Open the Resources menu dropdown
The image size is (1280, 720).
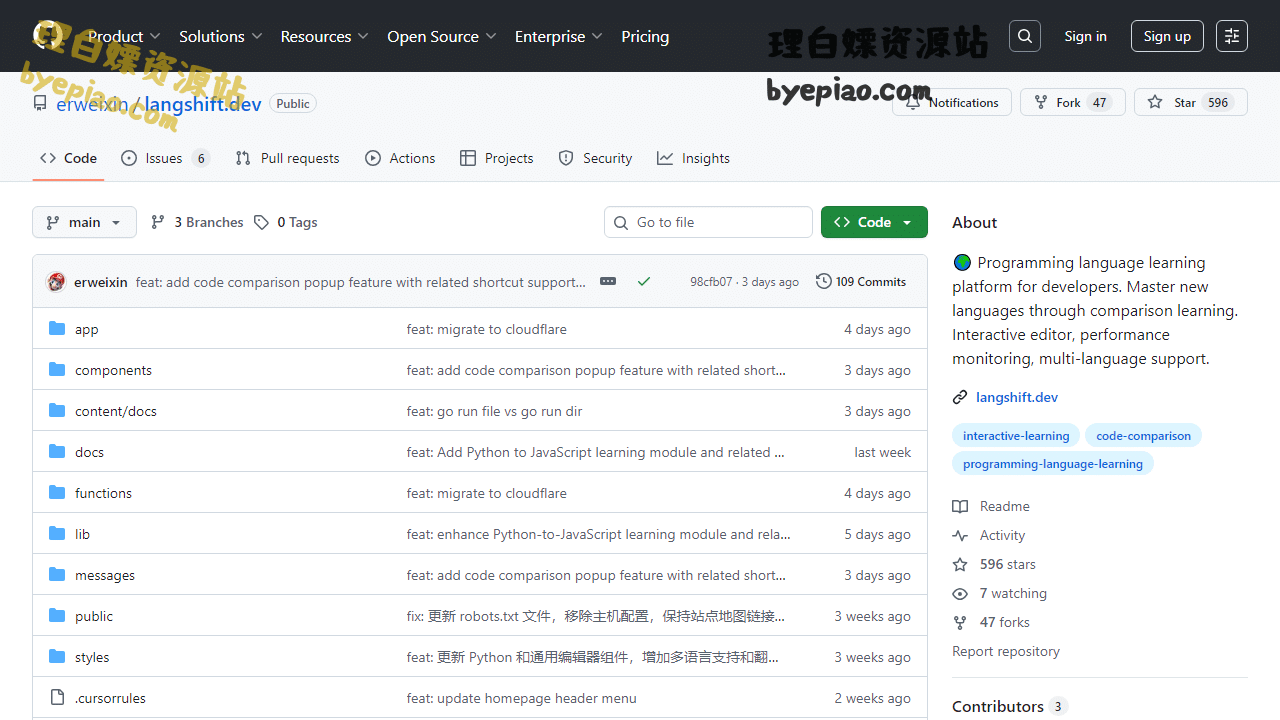324,36
